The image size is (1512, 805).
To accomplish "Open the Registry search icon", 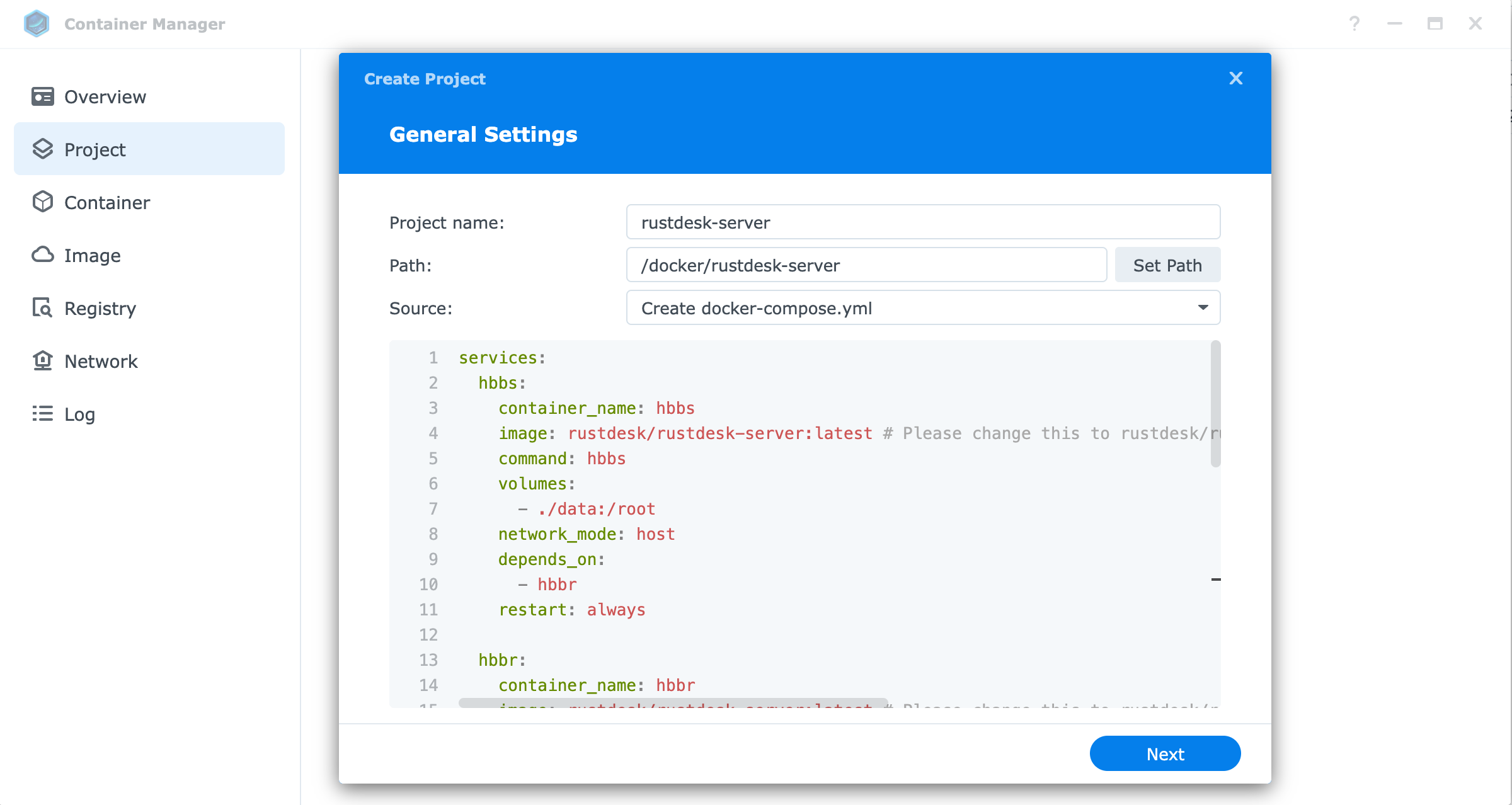I will click(x=42, y=308).
